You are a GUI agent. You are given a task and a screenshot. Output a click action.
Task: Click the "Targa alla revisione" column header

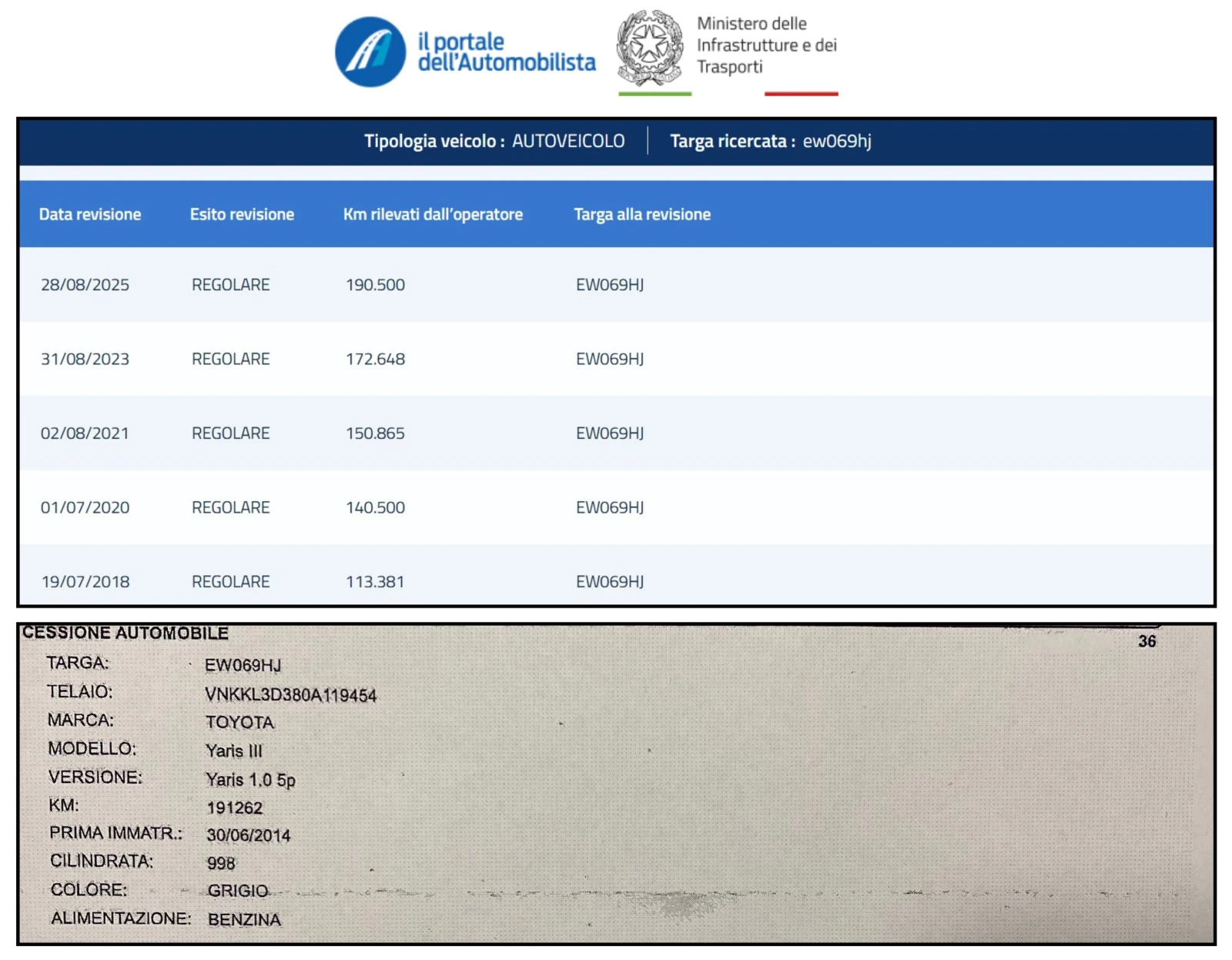click(642, 215)
